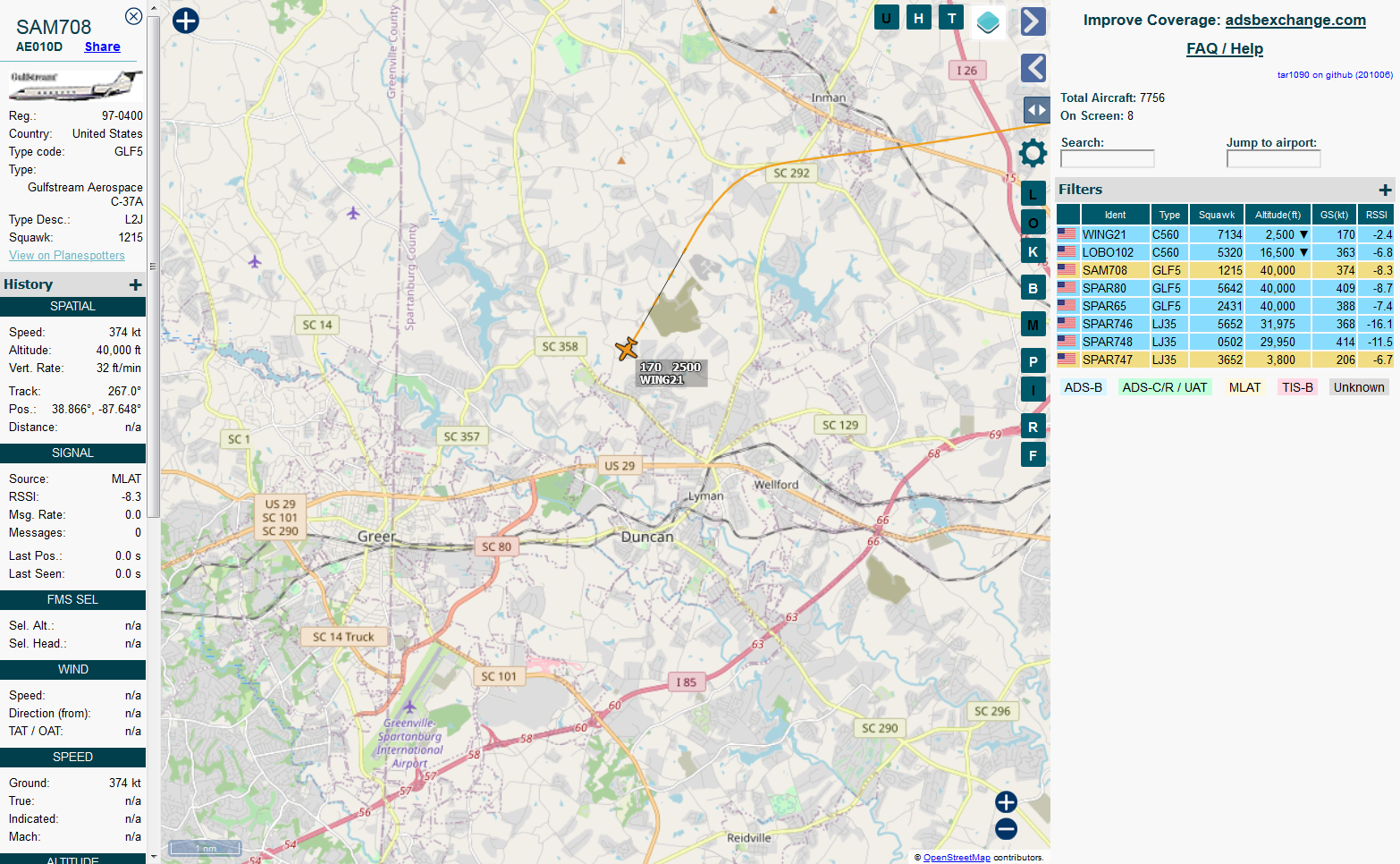Select the SPAR748 aircraft row
Viewport: 1400px width, 864px height.
click(x=1226, y=342)
